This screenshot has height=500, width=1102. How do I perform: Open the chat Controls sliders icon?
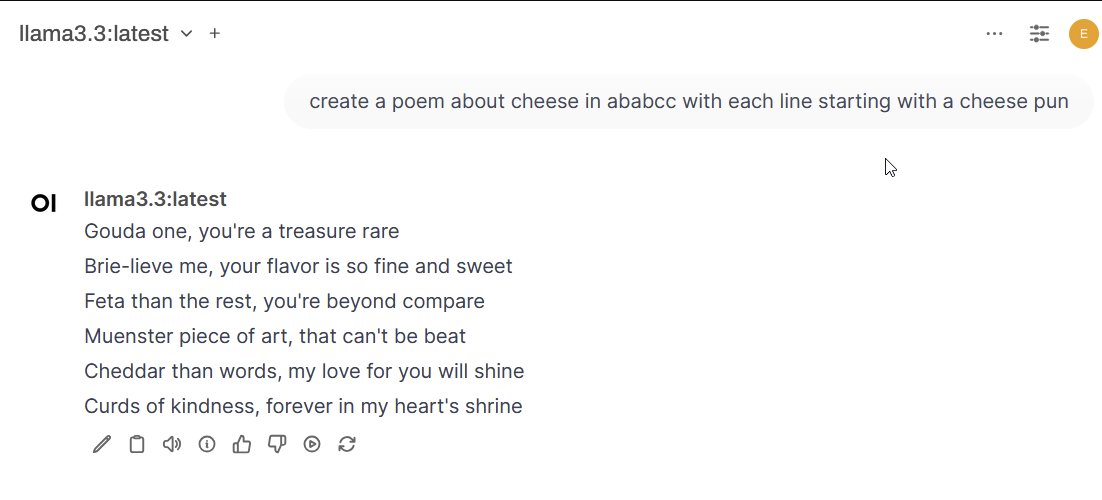point(1040,33)
